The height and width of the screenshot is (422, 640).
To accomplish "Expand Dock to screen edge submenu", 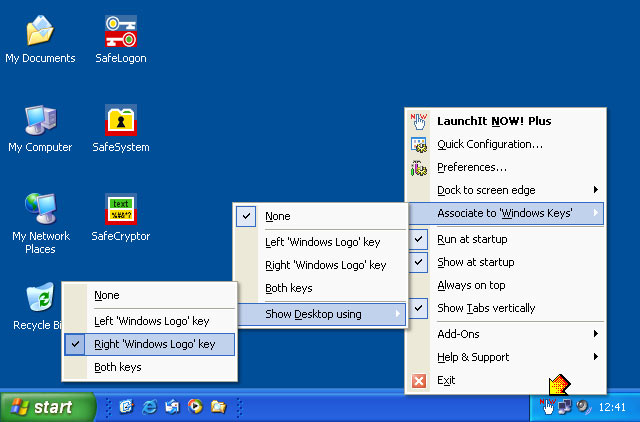I will [x=505, y=190].
